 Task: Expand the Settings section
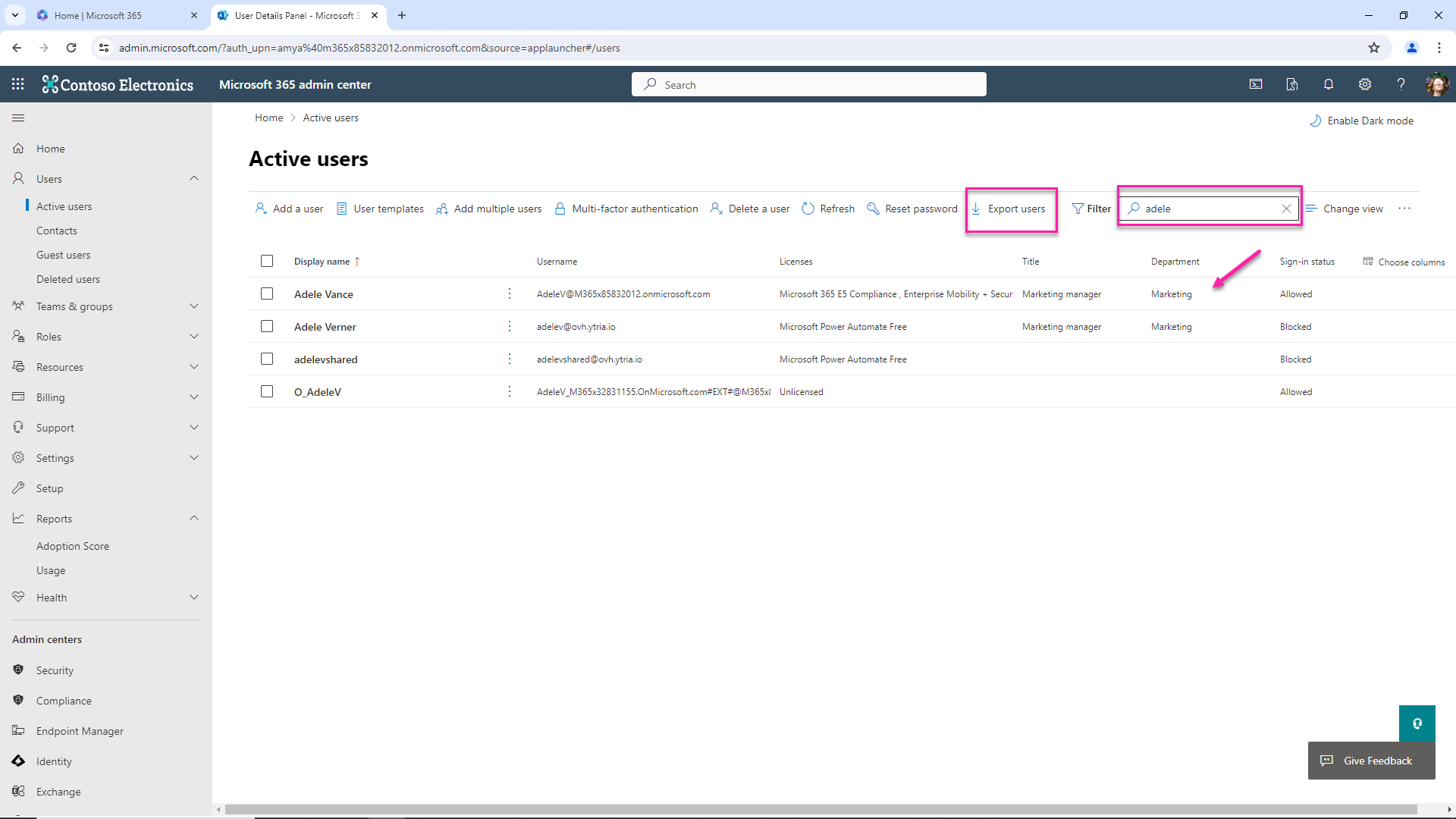pyautogui.click(x=194, y=458)
